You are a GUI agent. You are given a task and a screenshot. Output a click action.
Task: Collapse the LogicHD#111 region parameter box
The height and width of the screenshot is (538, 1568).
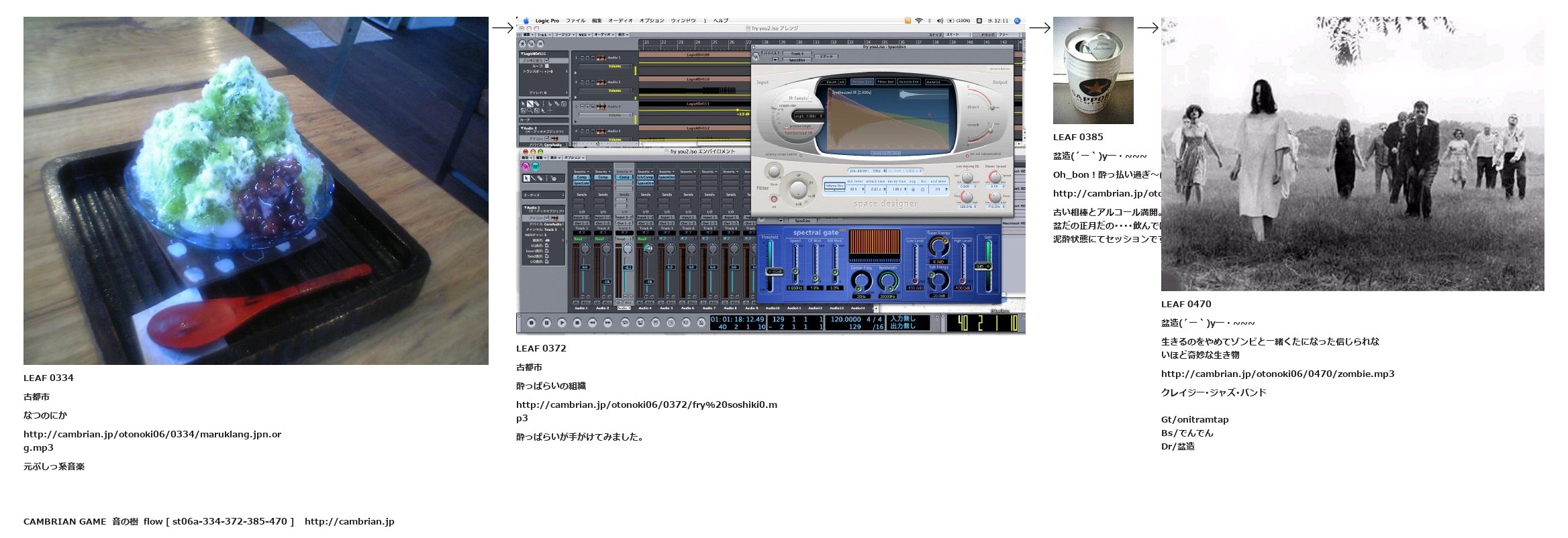522,54
